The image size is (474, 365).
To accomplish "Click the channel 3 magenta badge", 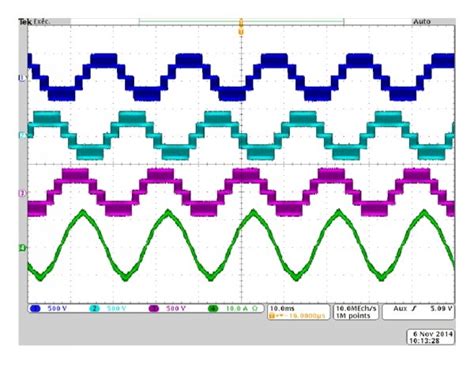I will 154,308.
